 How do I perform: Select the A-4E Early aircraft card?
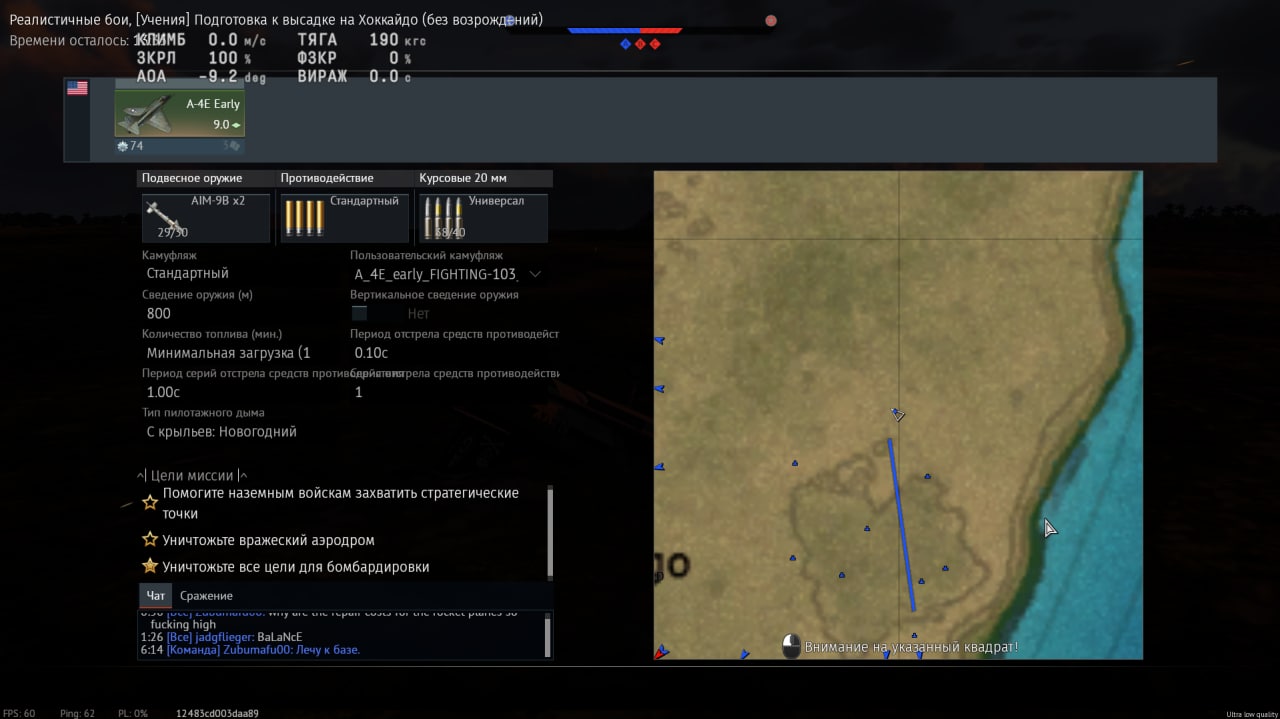179,112
